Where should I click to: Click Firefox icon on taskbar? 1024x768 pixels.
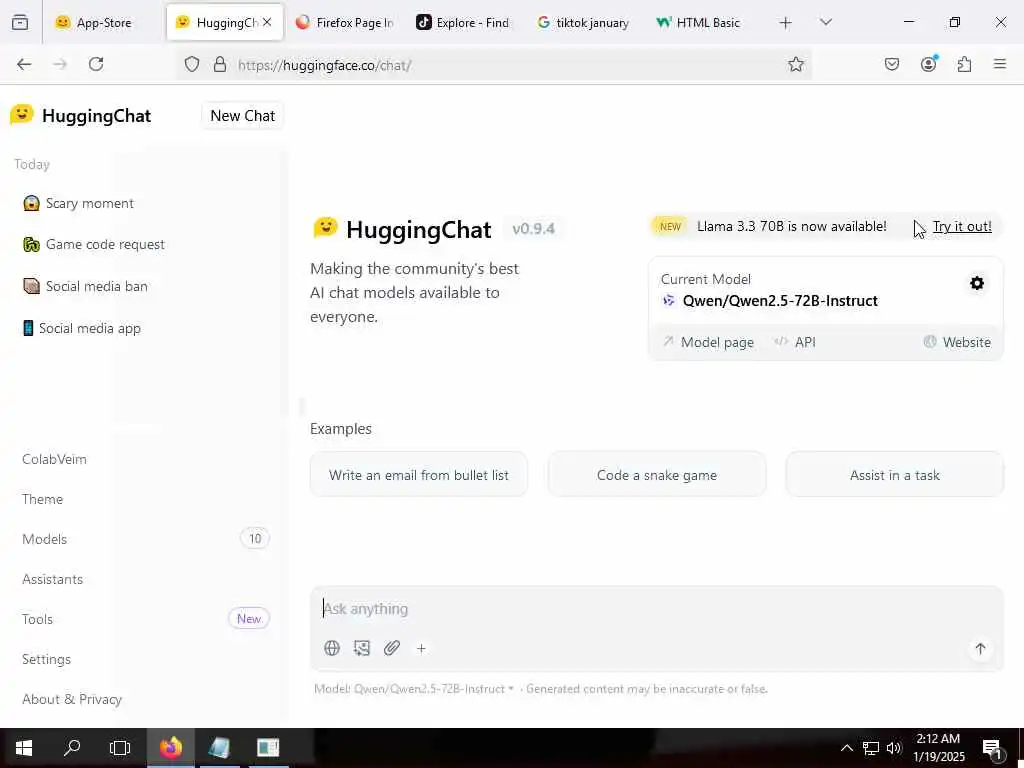(171, 748)
